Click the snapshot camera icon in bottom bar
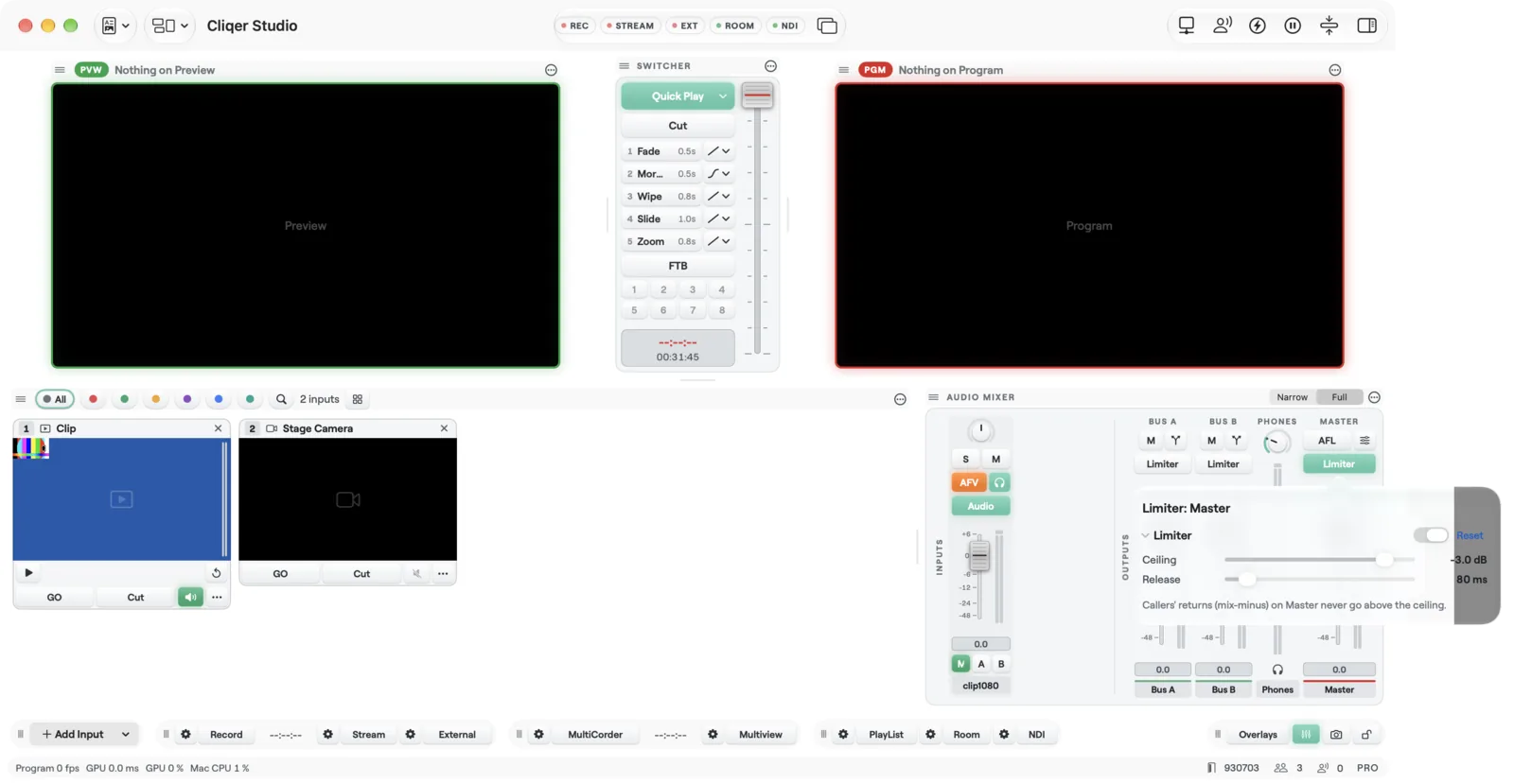Image resolution: width=1514 pixels, height=784 pixels. [1336, 735]
